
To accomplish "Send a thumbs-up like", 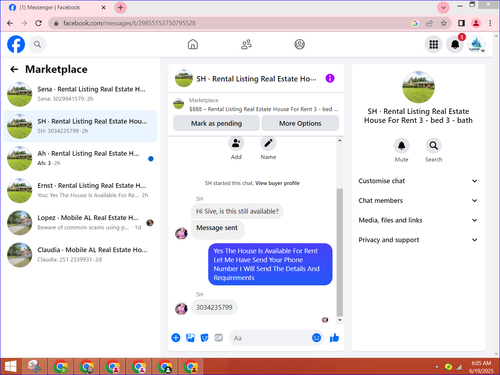I will tap(334, 338).
